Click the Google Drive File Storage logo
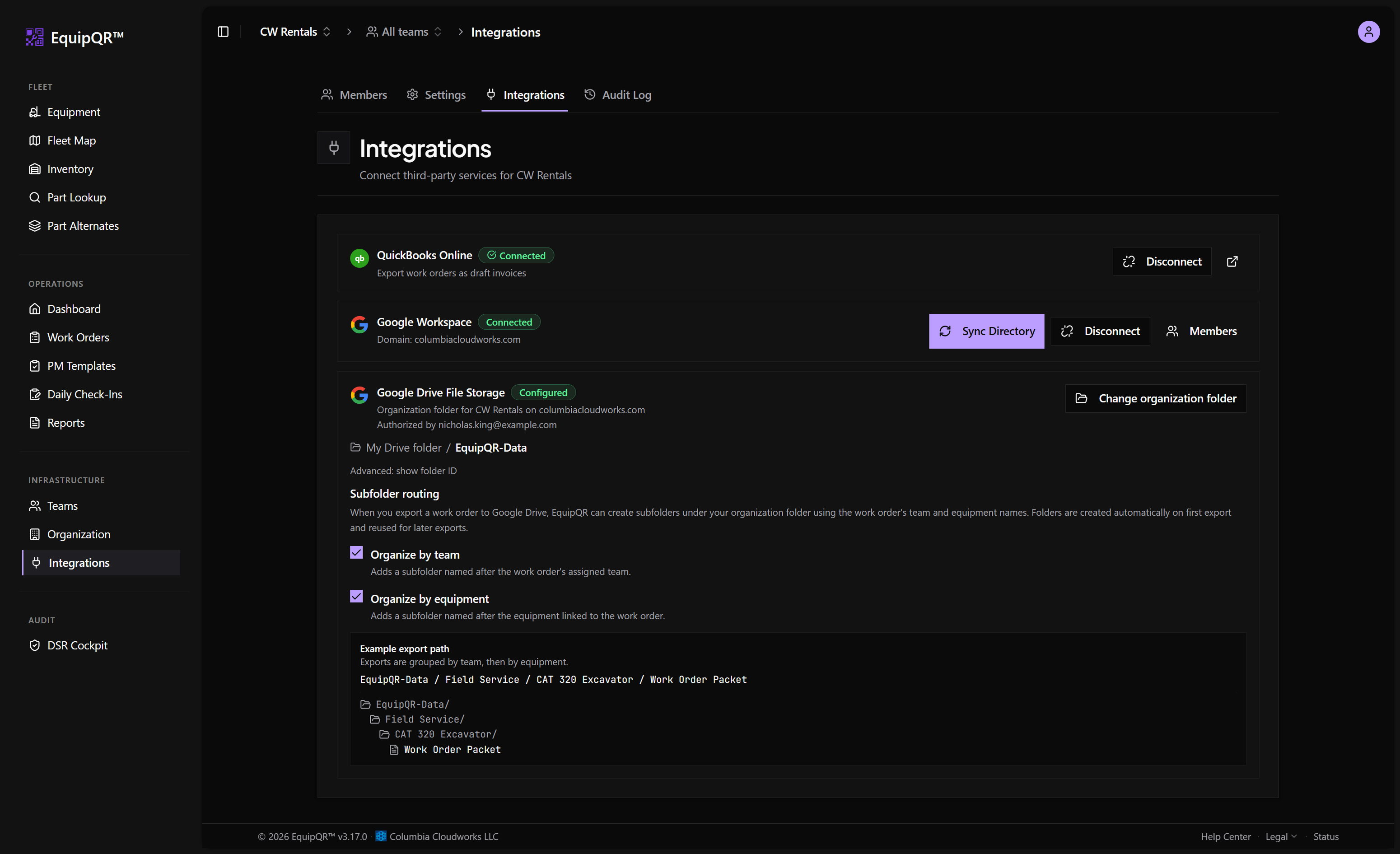Screen dimensions: 1400x854 point(359,394)
